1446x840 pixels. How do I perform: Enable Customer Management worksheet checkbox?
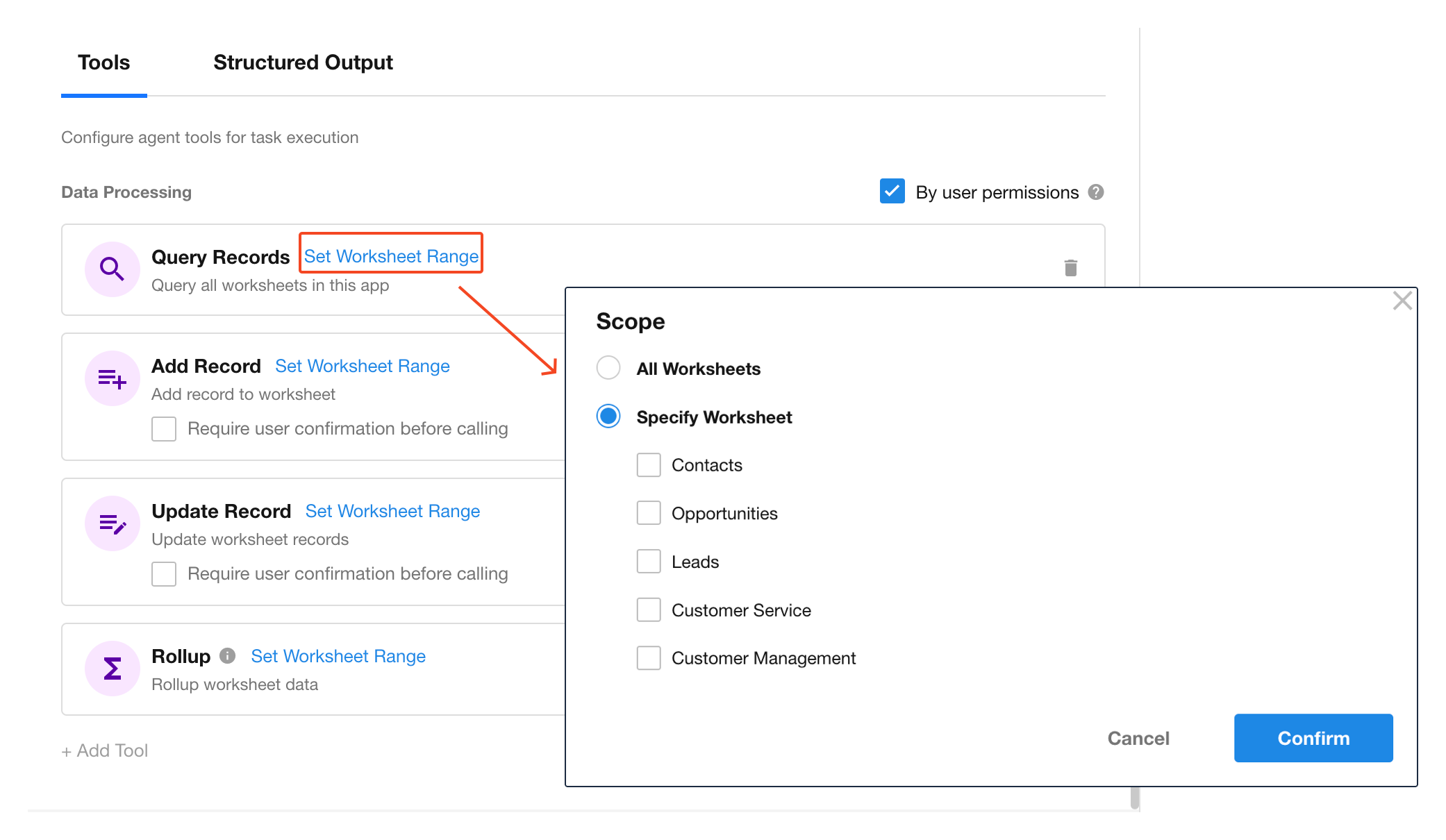pyautogui.click(x=649, y=658)
